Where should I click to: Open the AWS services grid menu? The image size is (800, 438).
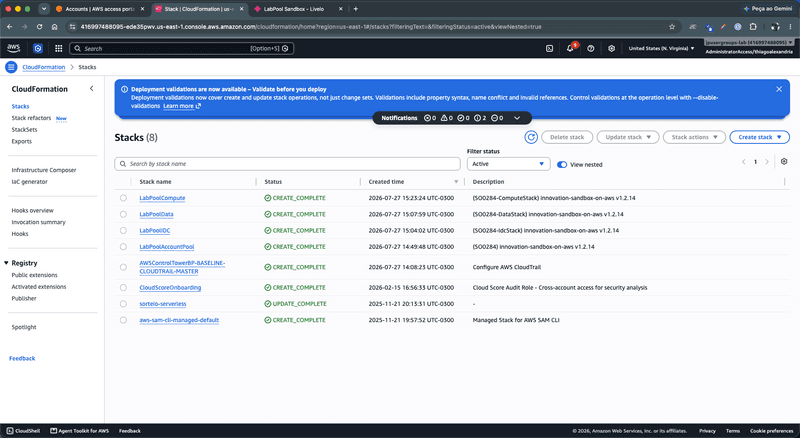[x=59, y=48]
